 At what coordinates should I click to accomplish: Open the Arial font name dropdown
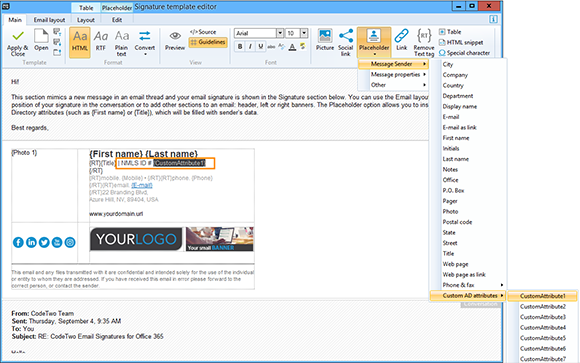(280, 33)
